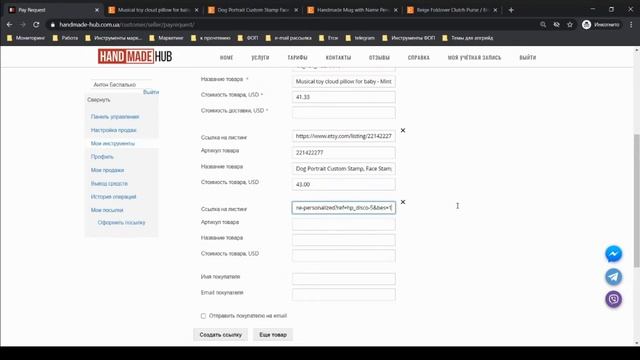Reload the current page
The height and width of the screenshot is (360, 640).
coord(36,24)
